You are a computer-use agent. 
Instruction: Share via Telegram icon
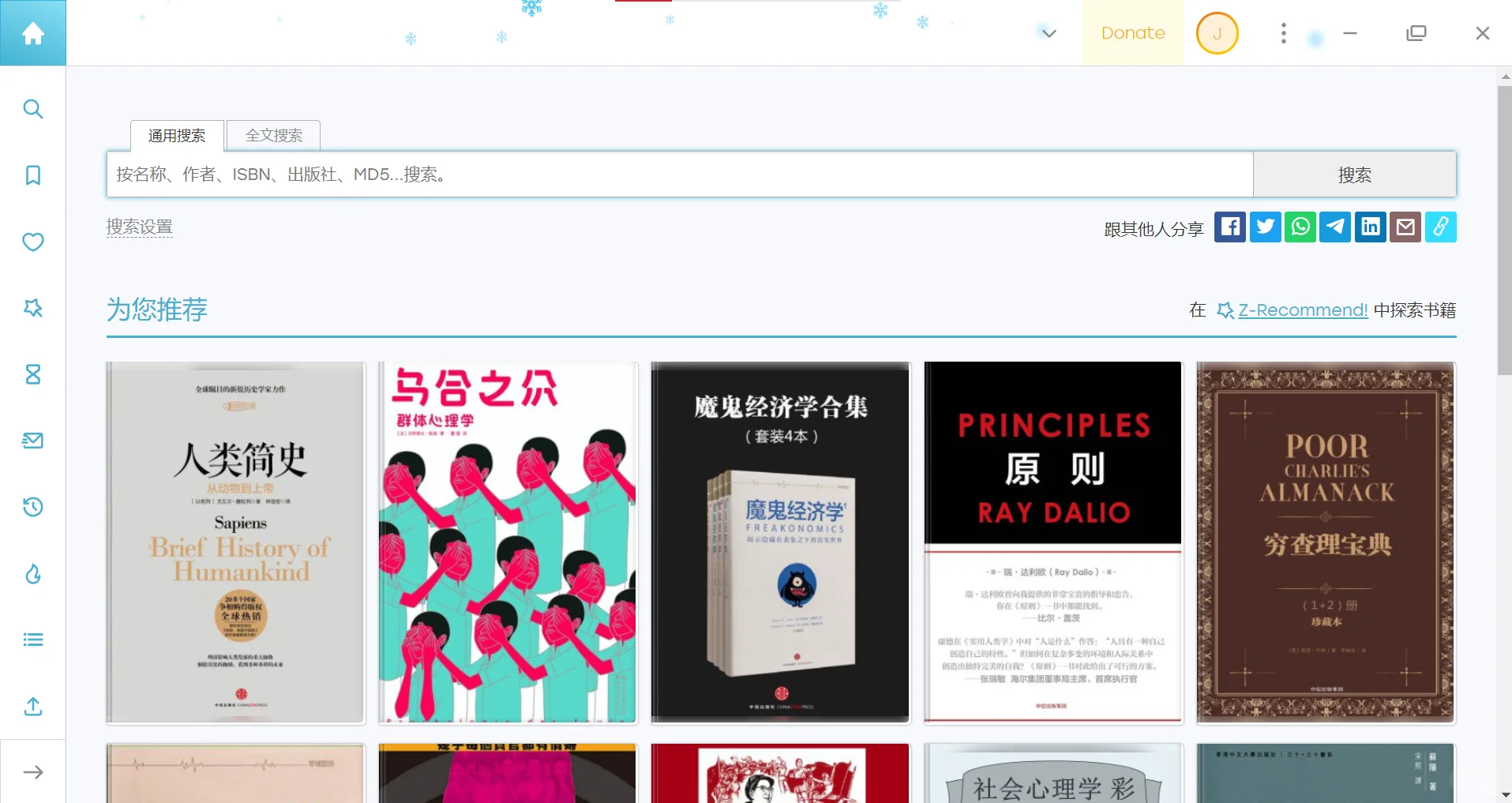(1335, 227)
